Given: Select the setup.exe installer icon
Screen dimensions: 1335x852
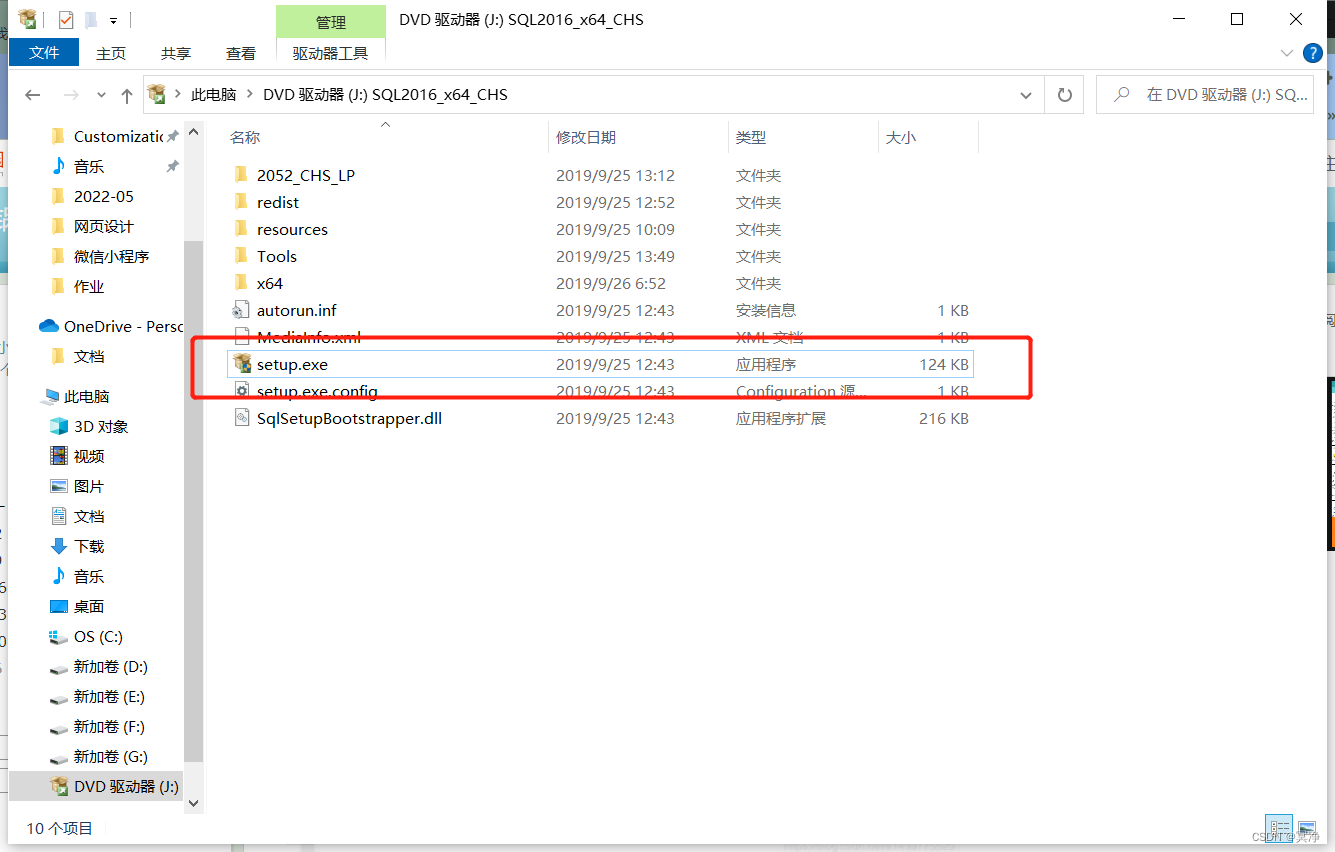Looking at the screenshot, I should pos(241,364).
